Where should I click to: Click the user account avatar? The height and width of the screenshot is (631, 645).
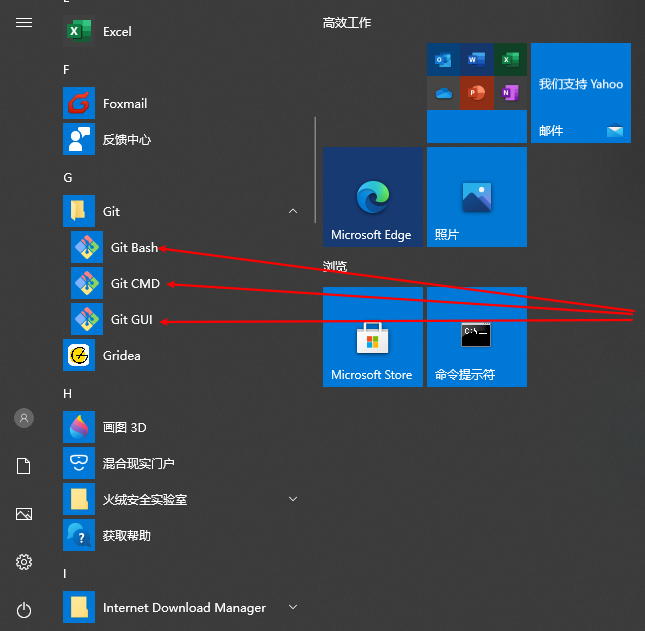click(x=24, y=418)
